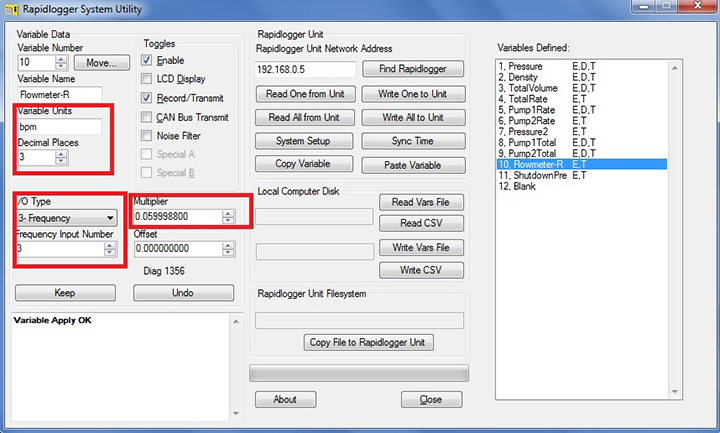Select 6. Pump2Rate in variables list
Image resolution: width=720 pixels, height=433 pixels.
click(582, 121)
